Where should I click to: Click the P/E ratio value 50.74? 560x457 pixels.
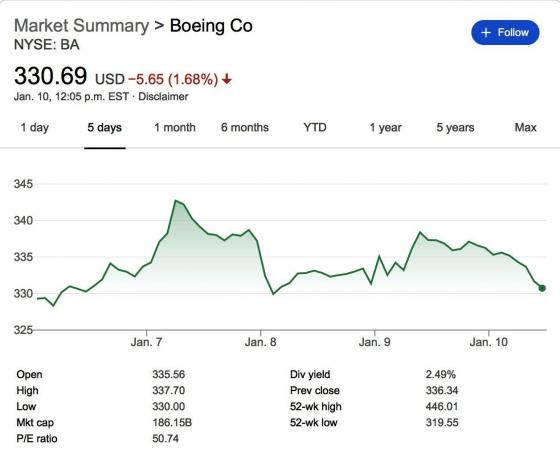point(165,438)
